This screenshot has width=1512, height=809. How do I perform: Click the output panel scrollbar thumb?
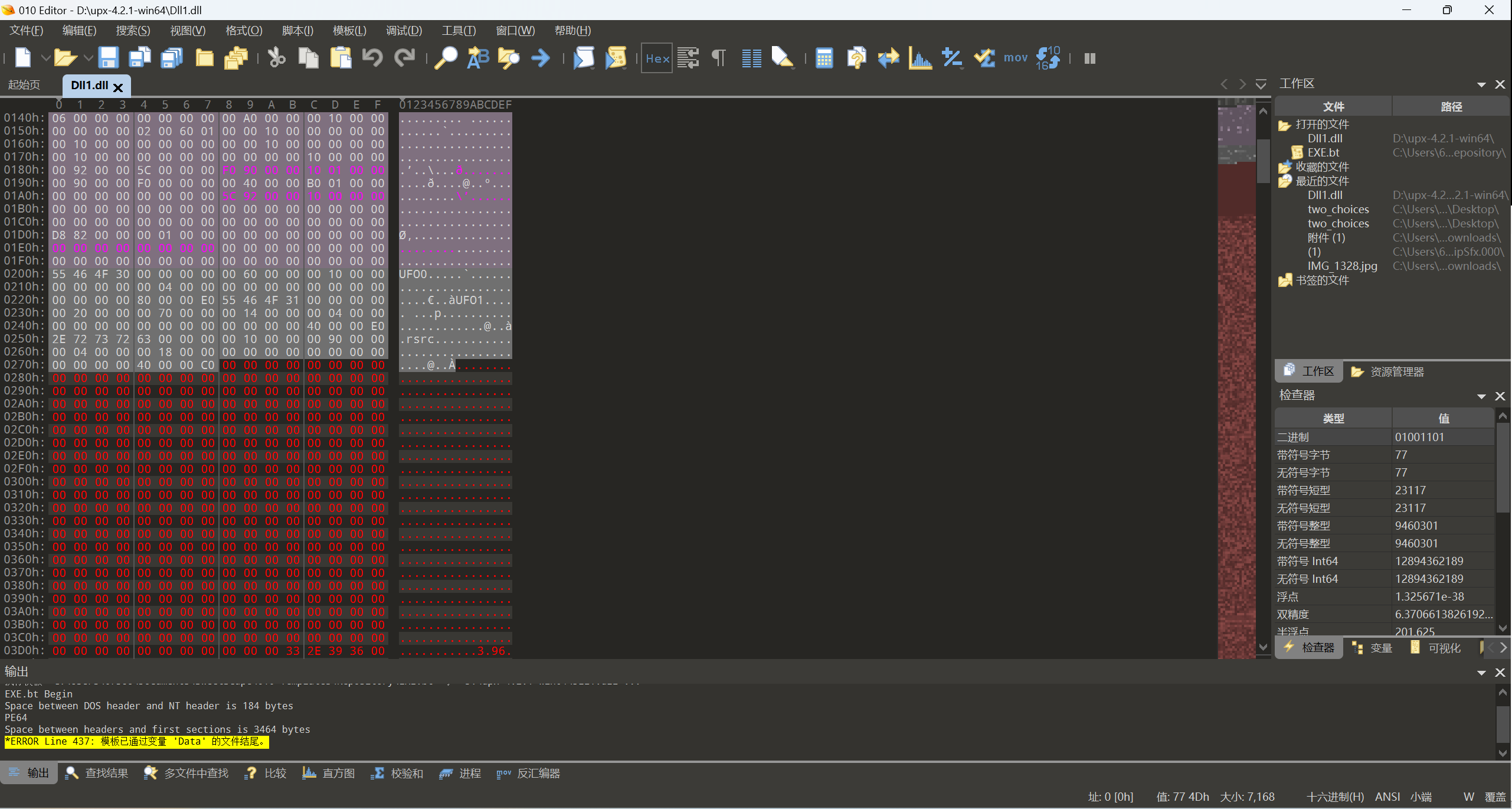coord(1503,725)
